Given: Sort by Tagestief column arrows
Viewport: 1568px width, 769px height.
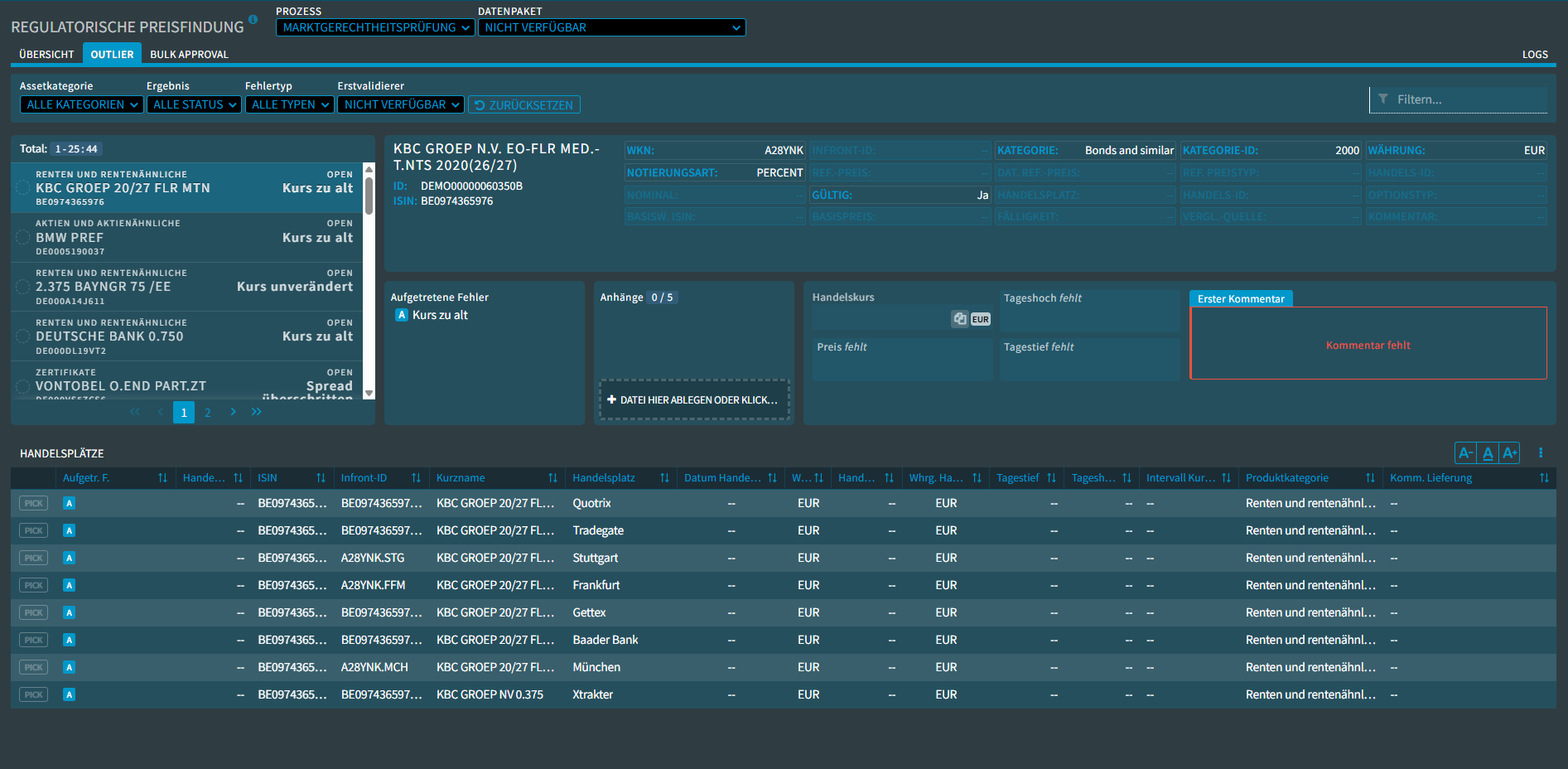Looking at the screenshot, I should [x=1051, y=478].
